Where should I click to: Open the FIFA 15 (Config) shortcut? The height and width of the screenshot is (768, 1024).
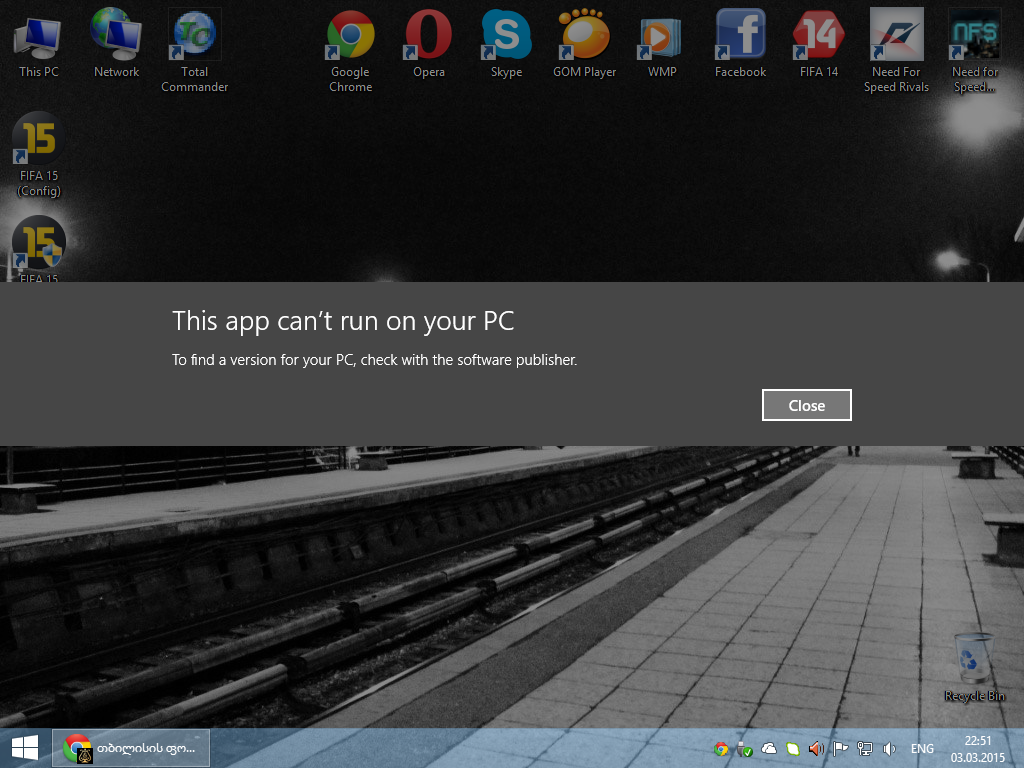point(38,137)
